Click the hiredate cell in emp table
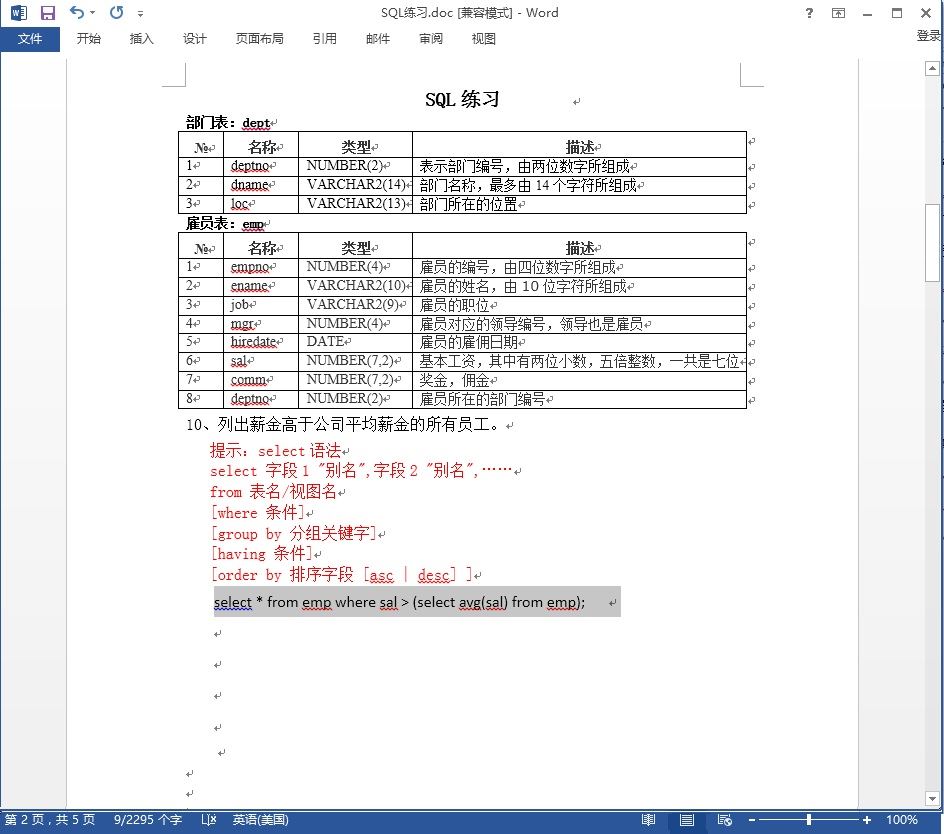Screen dimensions: 944x834 [x=261, y=342]
